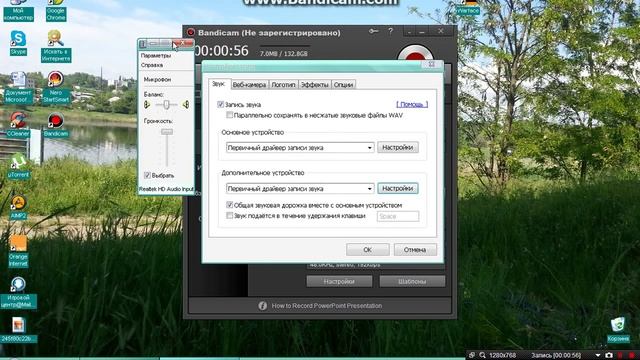Confirm the dialog with OK

(368, 249)
